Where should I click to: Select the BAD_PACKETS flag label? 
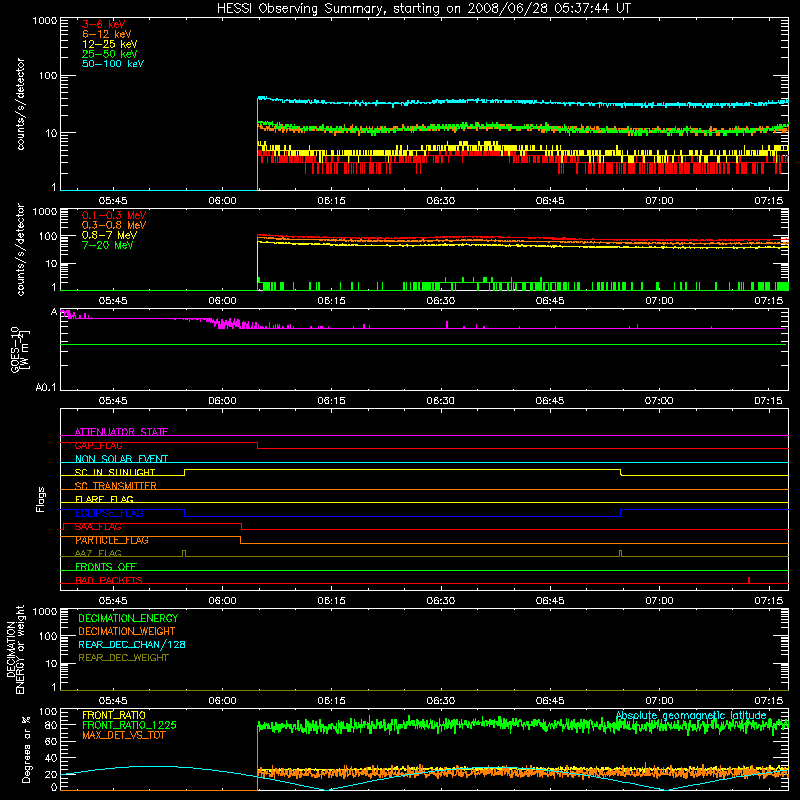coord(109,580)
